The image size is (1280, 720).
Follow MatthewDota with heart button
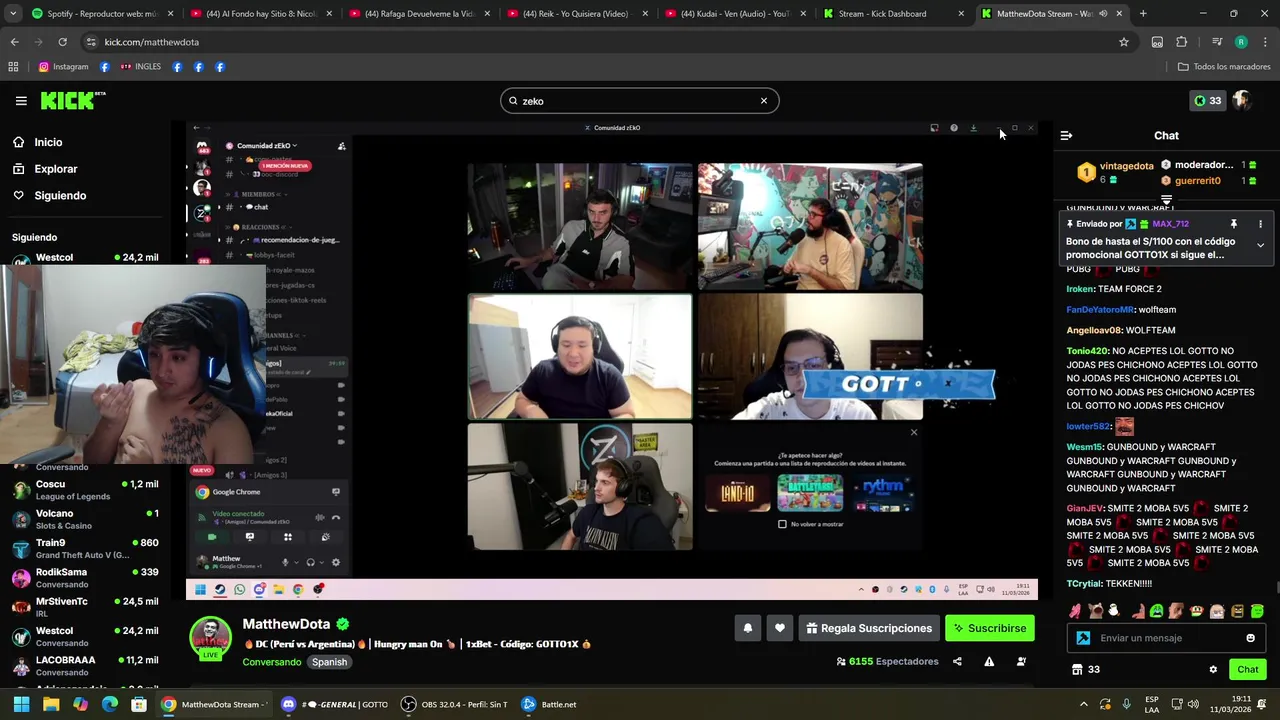(x=780, y=628)
